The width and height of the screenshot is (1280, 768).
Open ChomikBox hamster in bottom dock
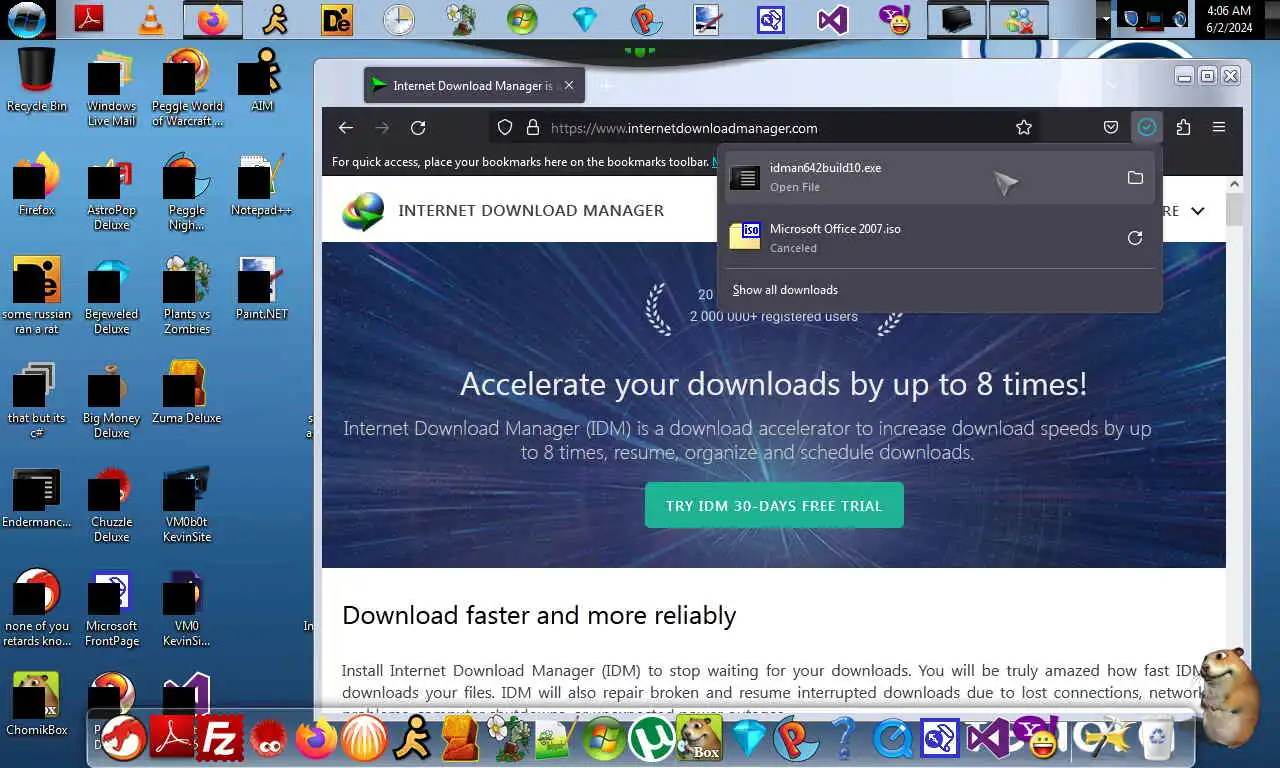click(700, 739)
